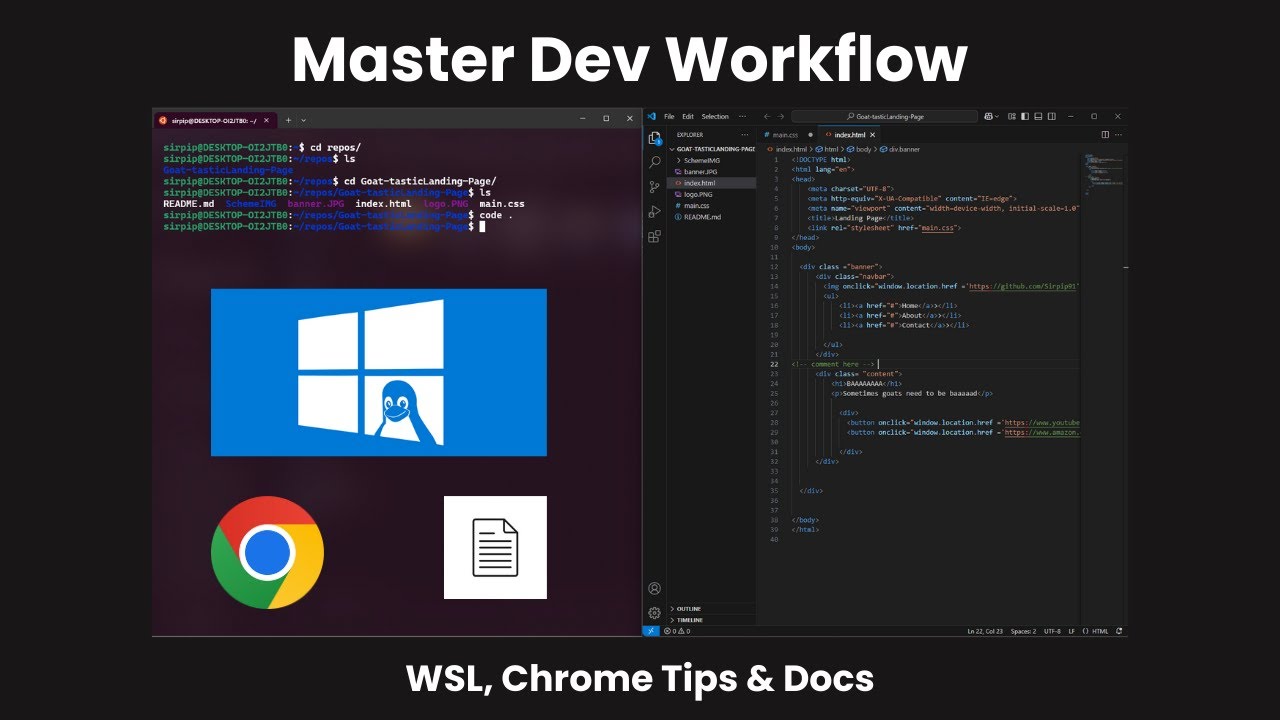Open the Manage gear icon in VS Code
The height and width of the screenshot is (720, 1280).
(654, 613)
